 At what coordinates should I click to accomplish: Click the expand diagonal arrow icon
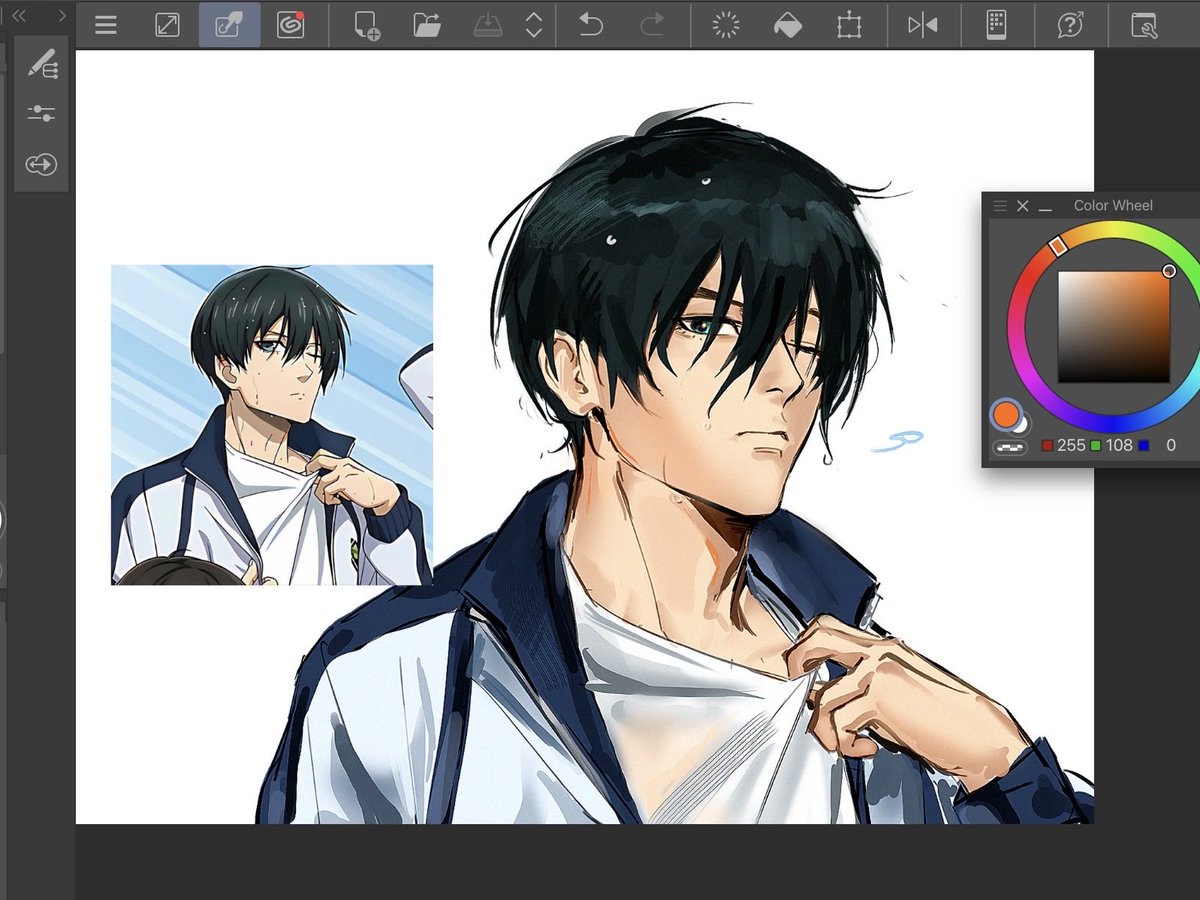tap(167, 25)
